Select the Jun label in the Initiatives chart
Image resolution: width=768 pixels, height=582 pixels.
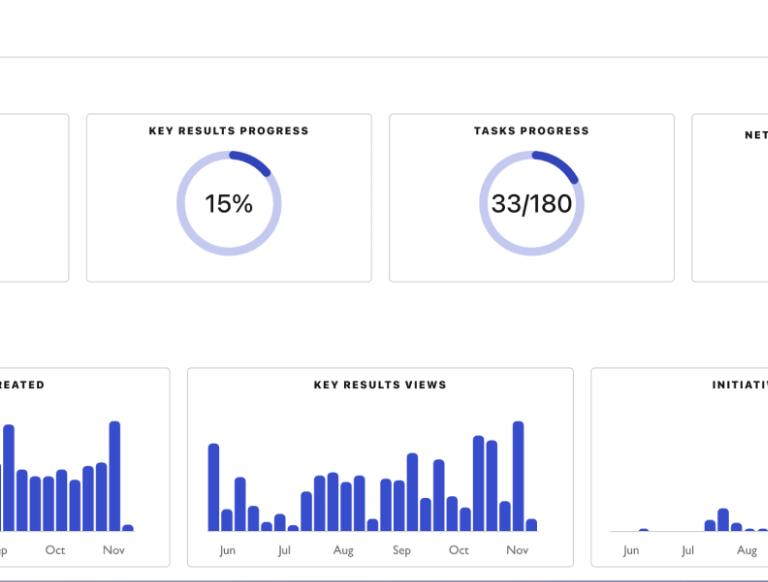coord(631,550)
